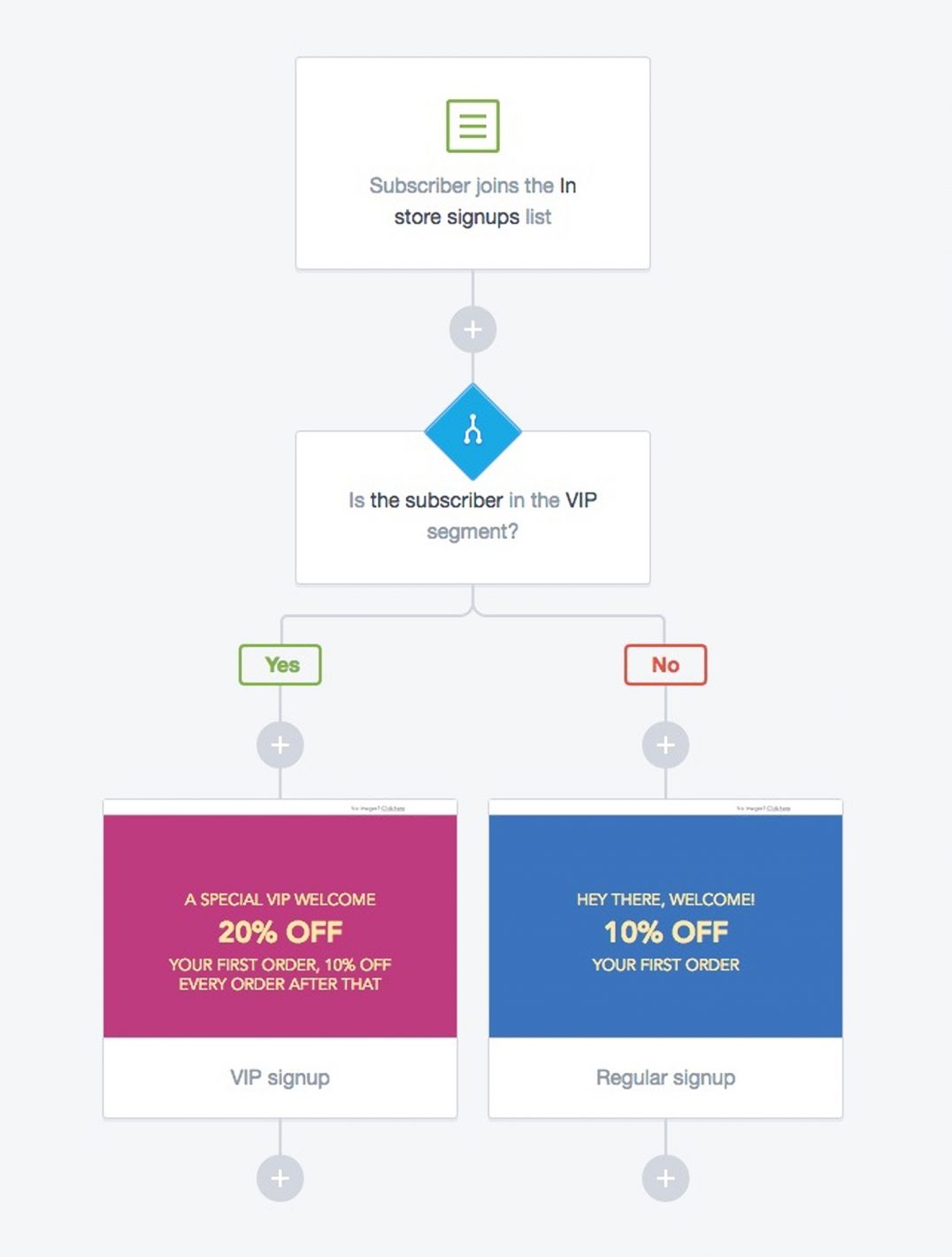Viewport: 952px width, 1257px height.
Task: Click the 20% OFF headline in VIP email
Action: 280,932
